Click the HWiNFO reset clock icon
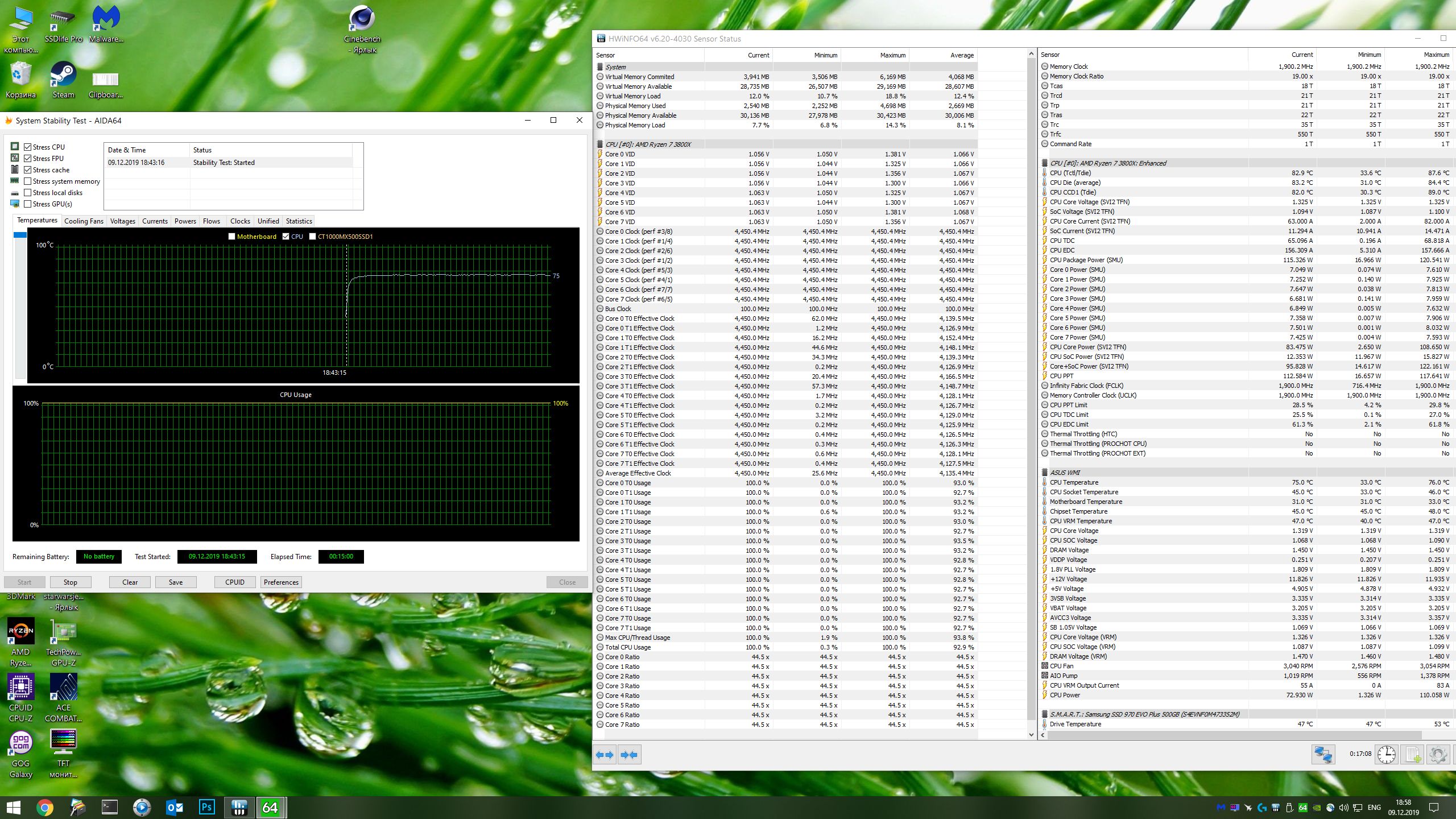Screen dimensions: 1456x819 [x=1387, y=755]
